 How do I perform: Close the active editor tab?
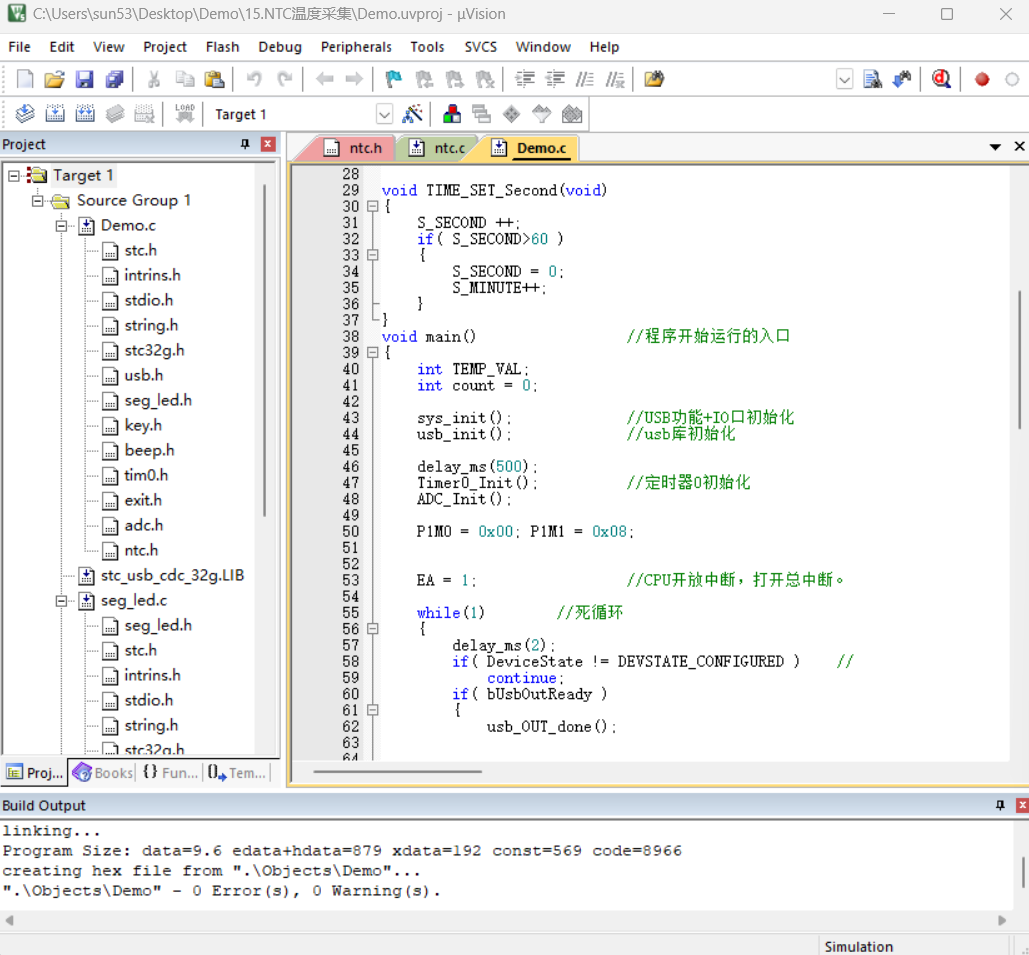pos(1019,146)
